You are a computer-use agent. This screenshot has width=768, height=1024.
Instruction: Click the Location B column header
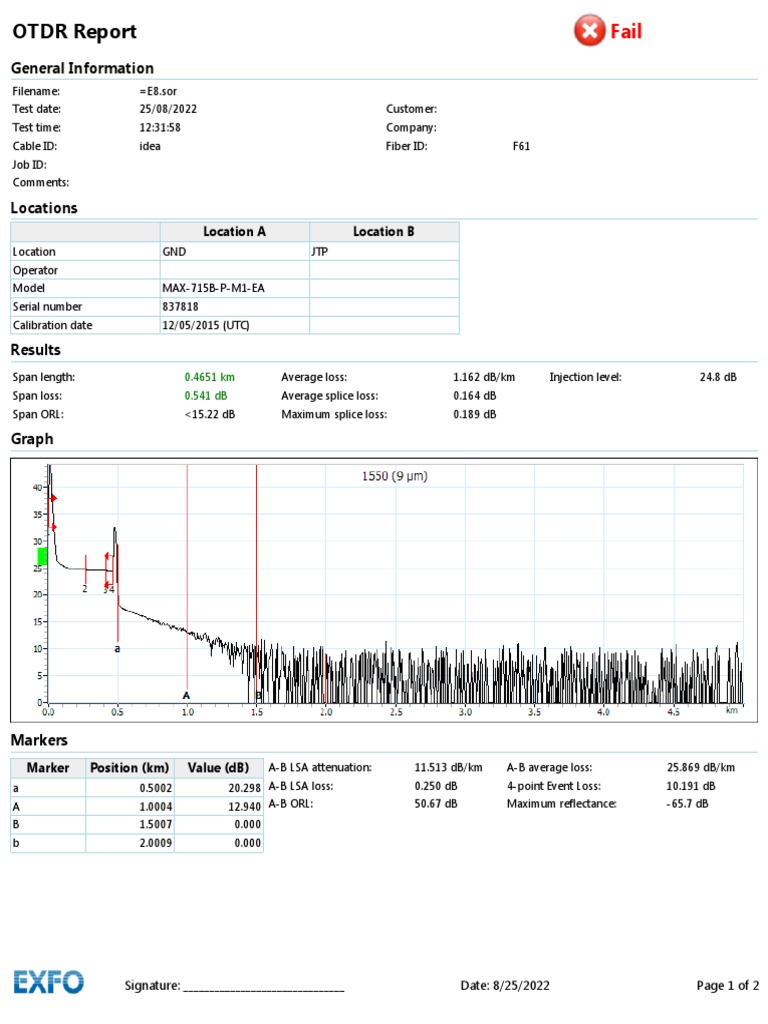384,232
